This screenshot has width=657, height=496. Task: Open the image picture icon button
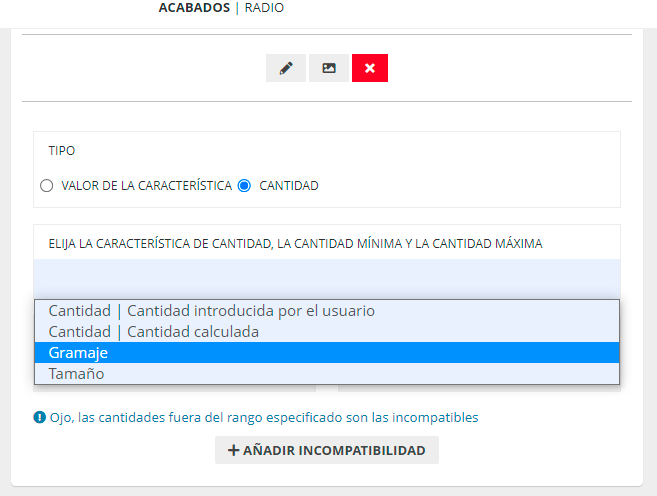[x=329, y=68]
